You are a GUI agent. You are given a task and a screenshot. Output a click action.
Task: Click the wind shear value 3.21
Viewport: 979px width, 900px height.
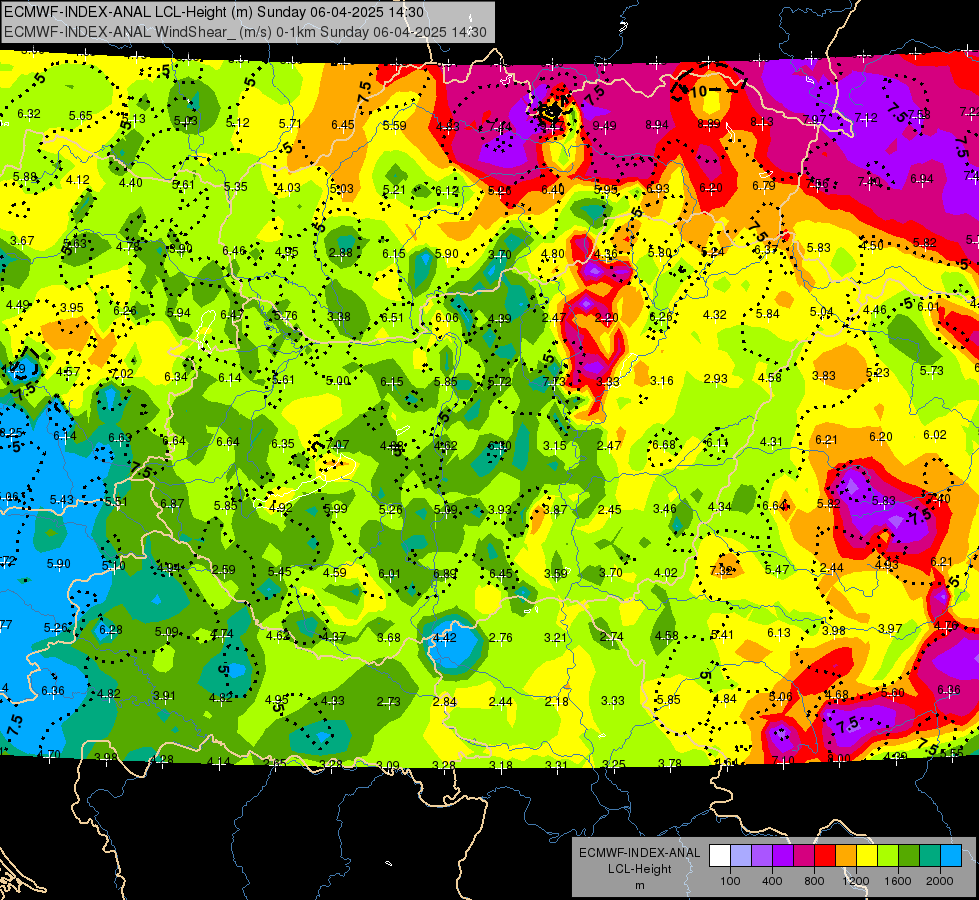[x=555, y=638]
